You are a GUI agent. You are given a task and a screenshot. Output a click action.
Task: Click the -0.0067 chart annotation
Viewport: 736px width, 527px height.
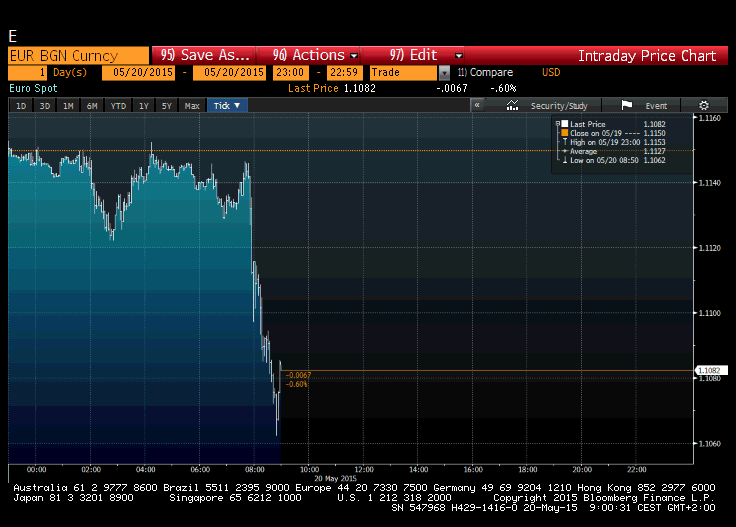coord(298,375)
